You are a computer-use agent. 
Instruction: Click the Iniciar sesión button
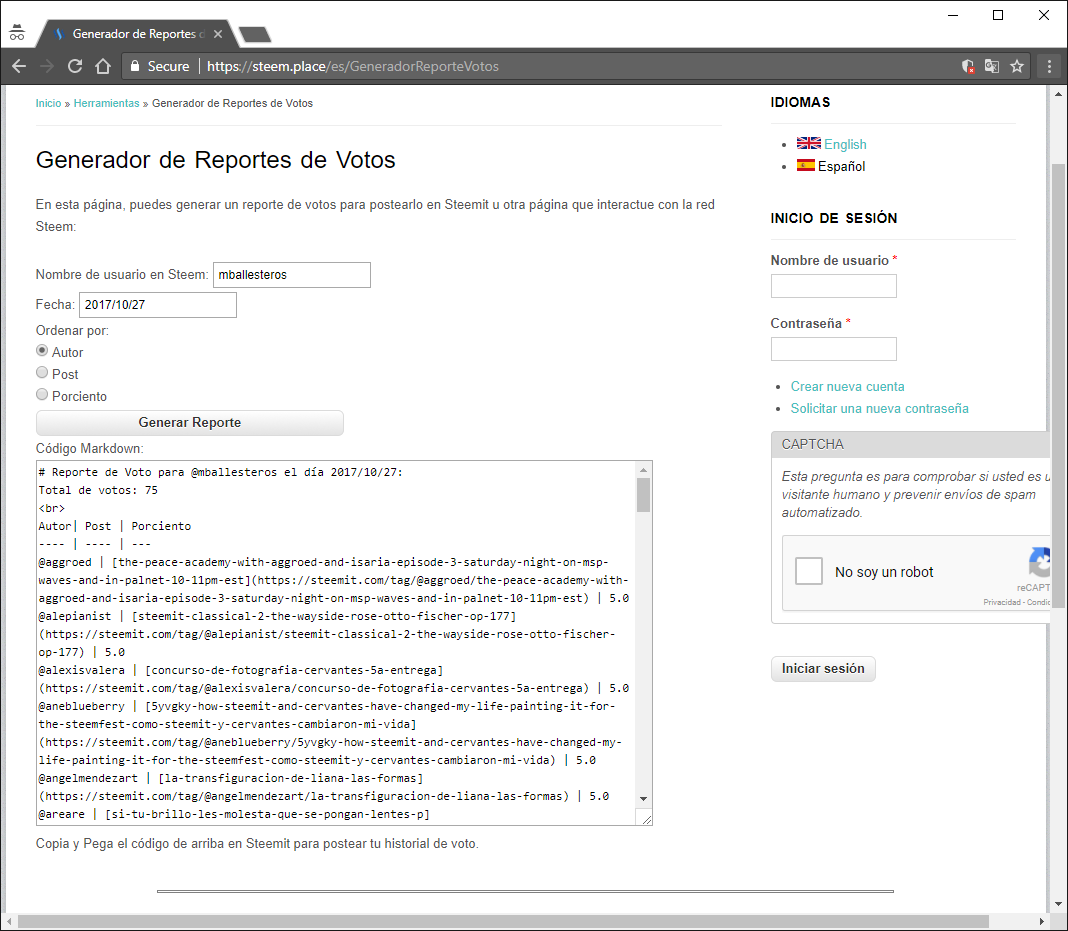click(x=823, y=668)
